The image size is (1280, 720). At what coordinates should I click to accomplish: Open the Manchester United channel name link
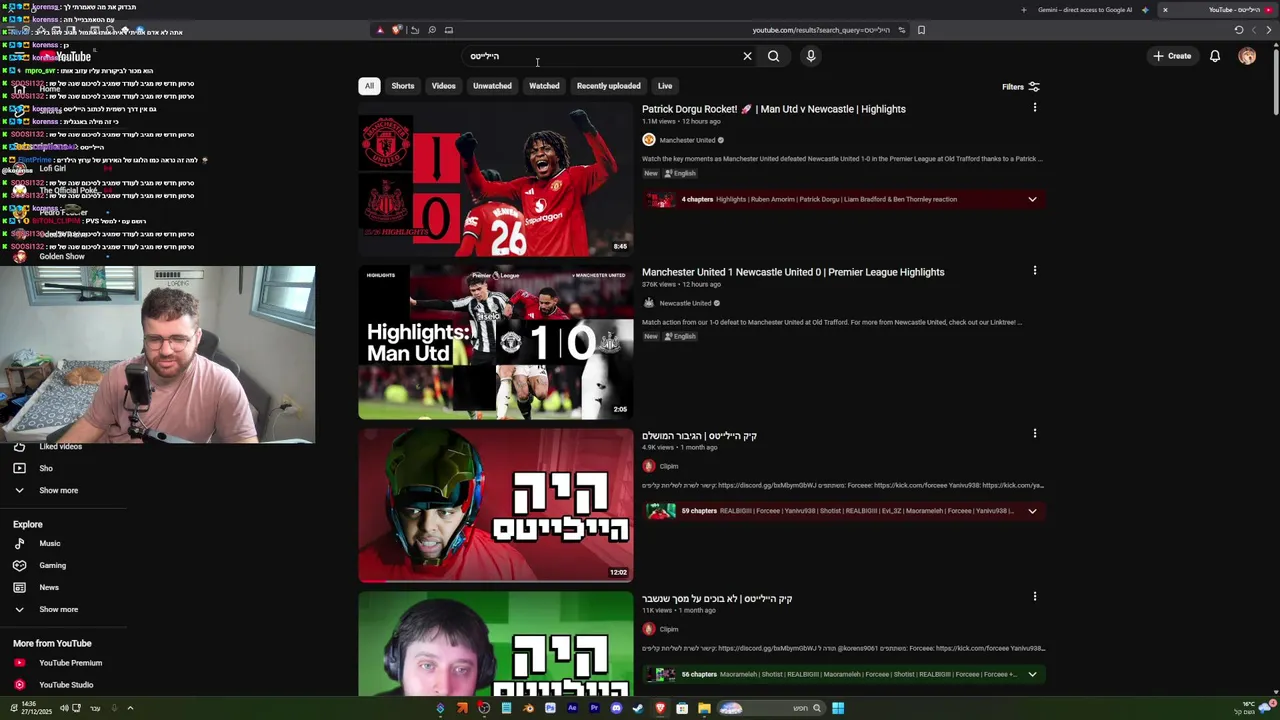click(687, 140)
